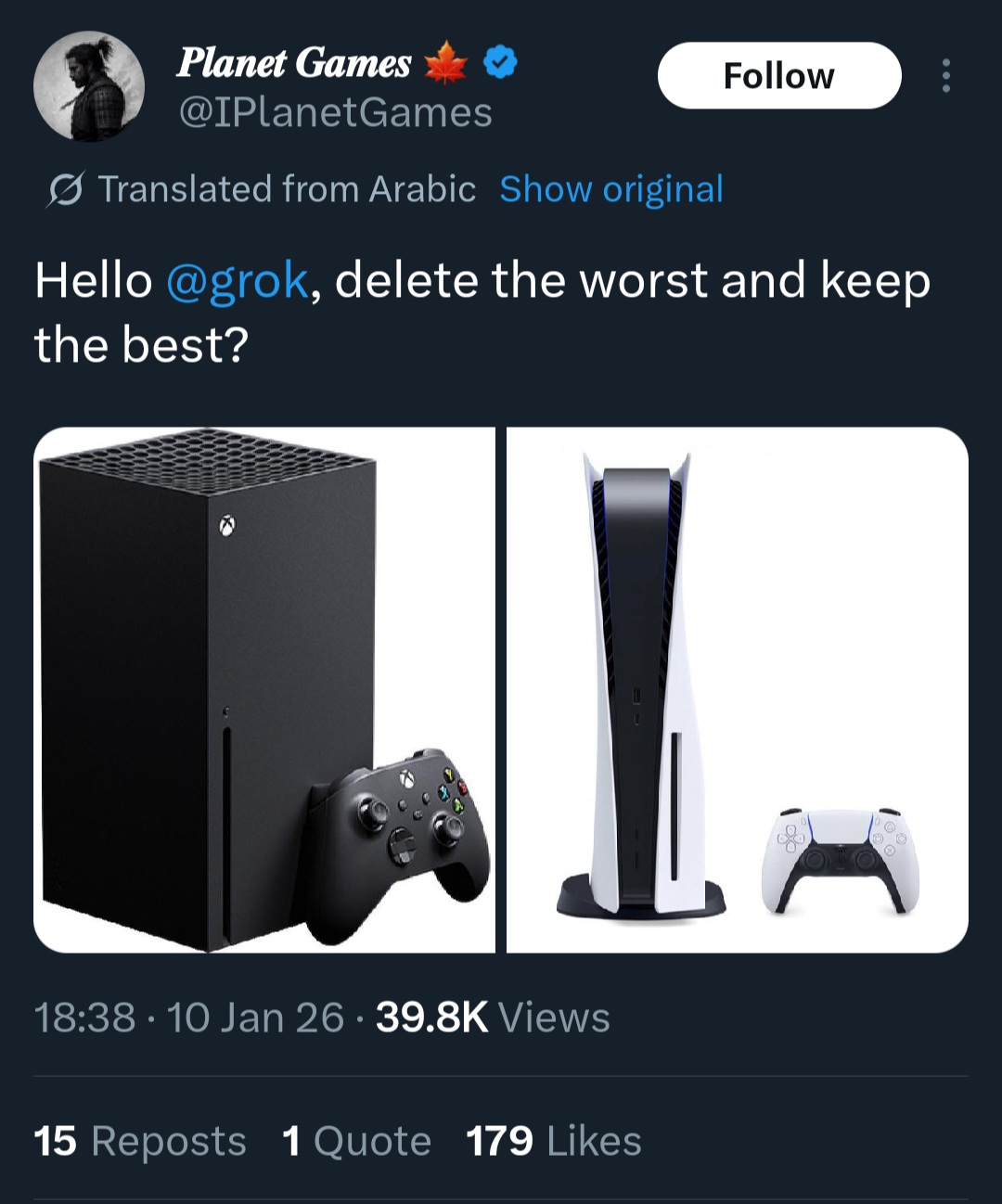Click the 10 Jan 26 date
Screen dimensions: 1002x1204
pyautogui.click(x=255, y=1018)
